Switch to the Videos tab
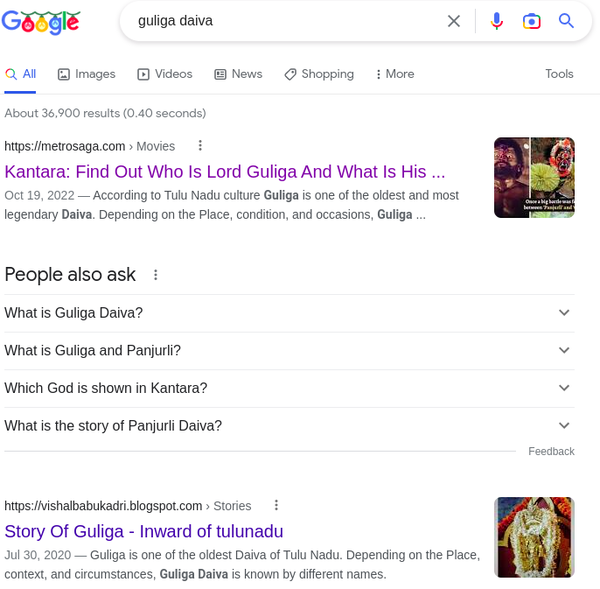The width and height of the screenshot is (600, 589). [165, 74]
